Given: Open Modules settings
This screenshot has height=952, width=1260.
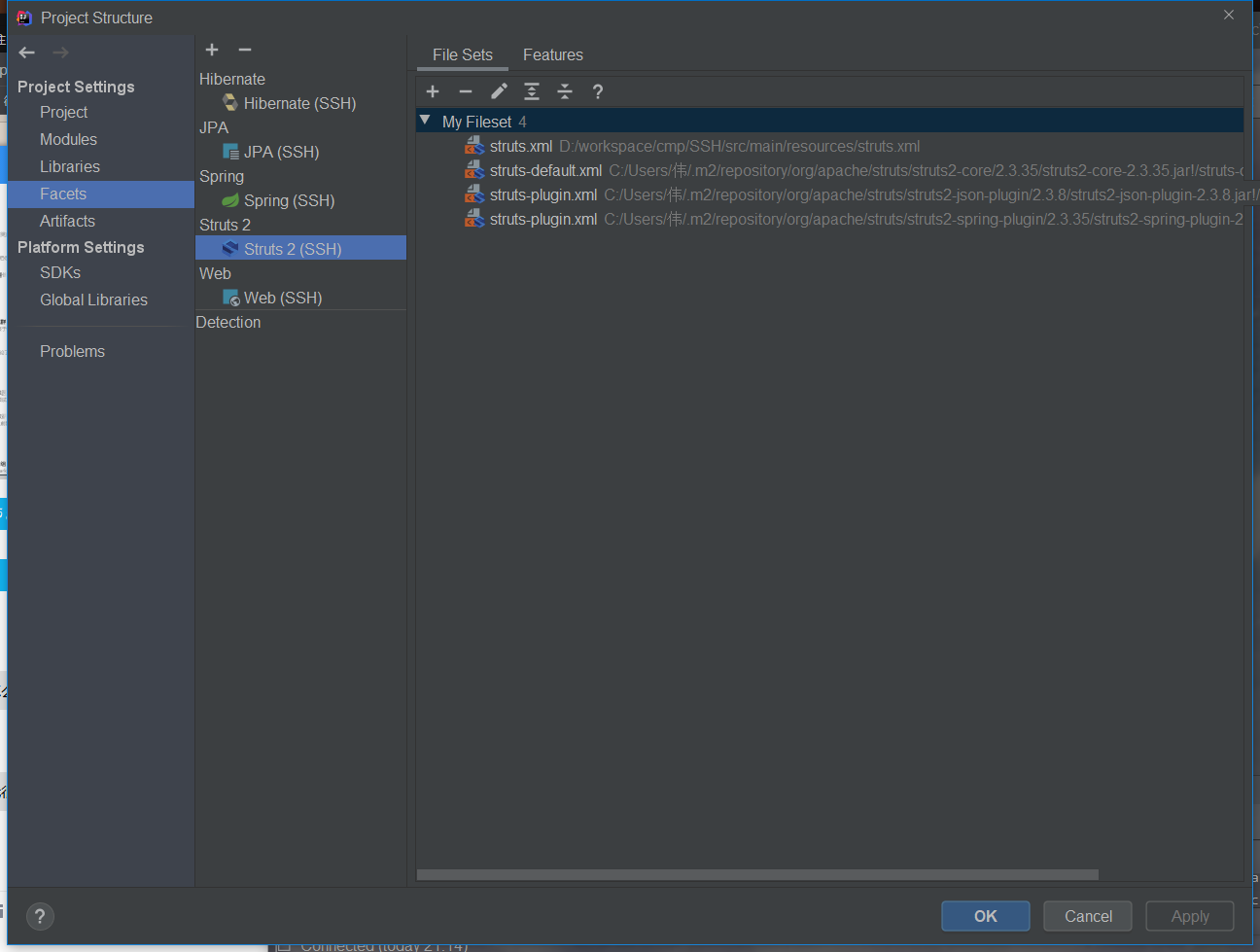Looking at the screenshot, I should click(68, 140).
